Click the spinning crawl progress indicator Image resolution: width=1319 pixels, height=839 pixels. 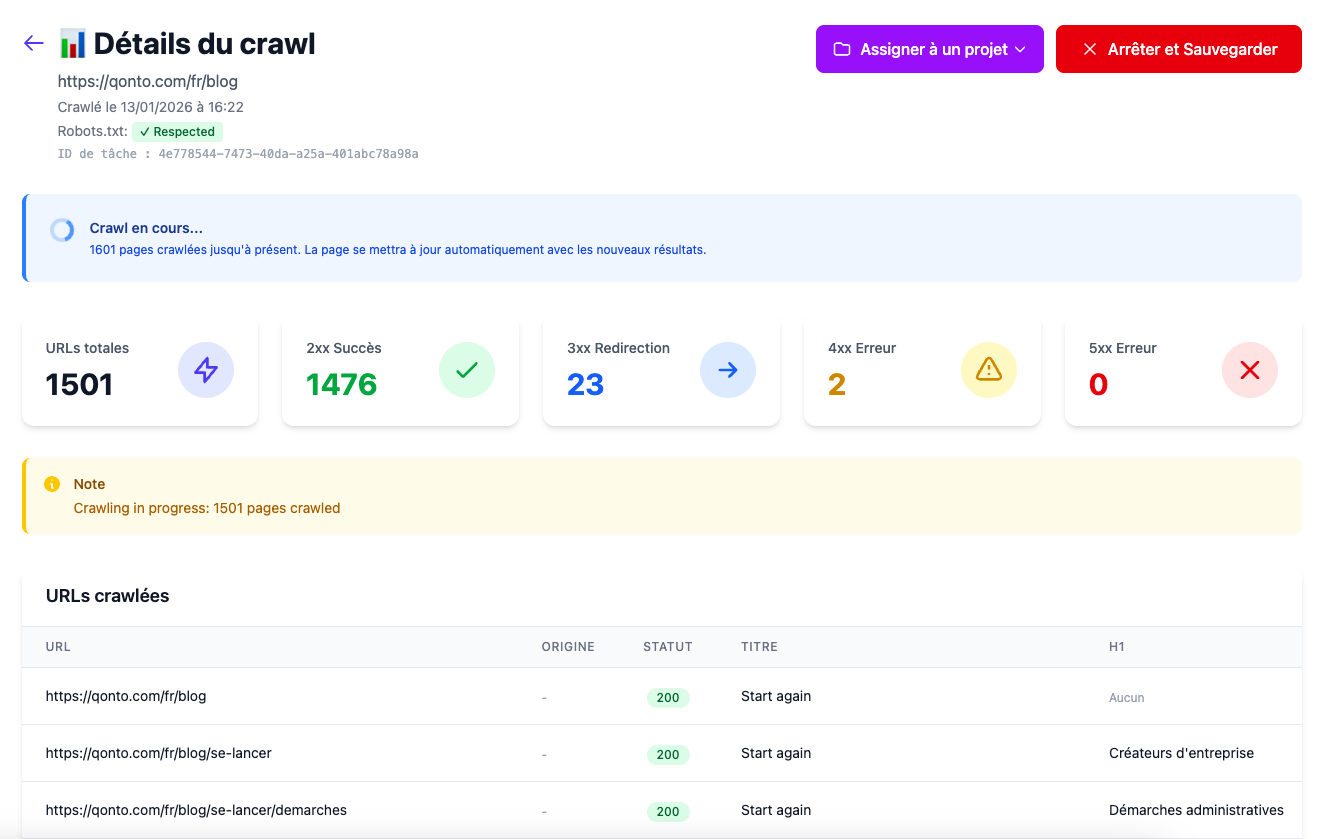coord(61,229)
